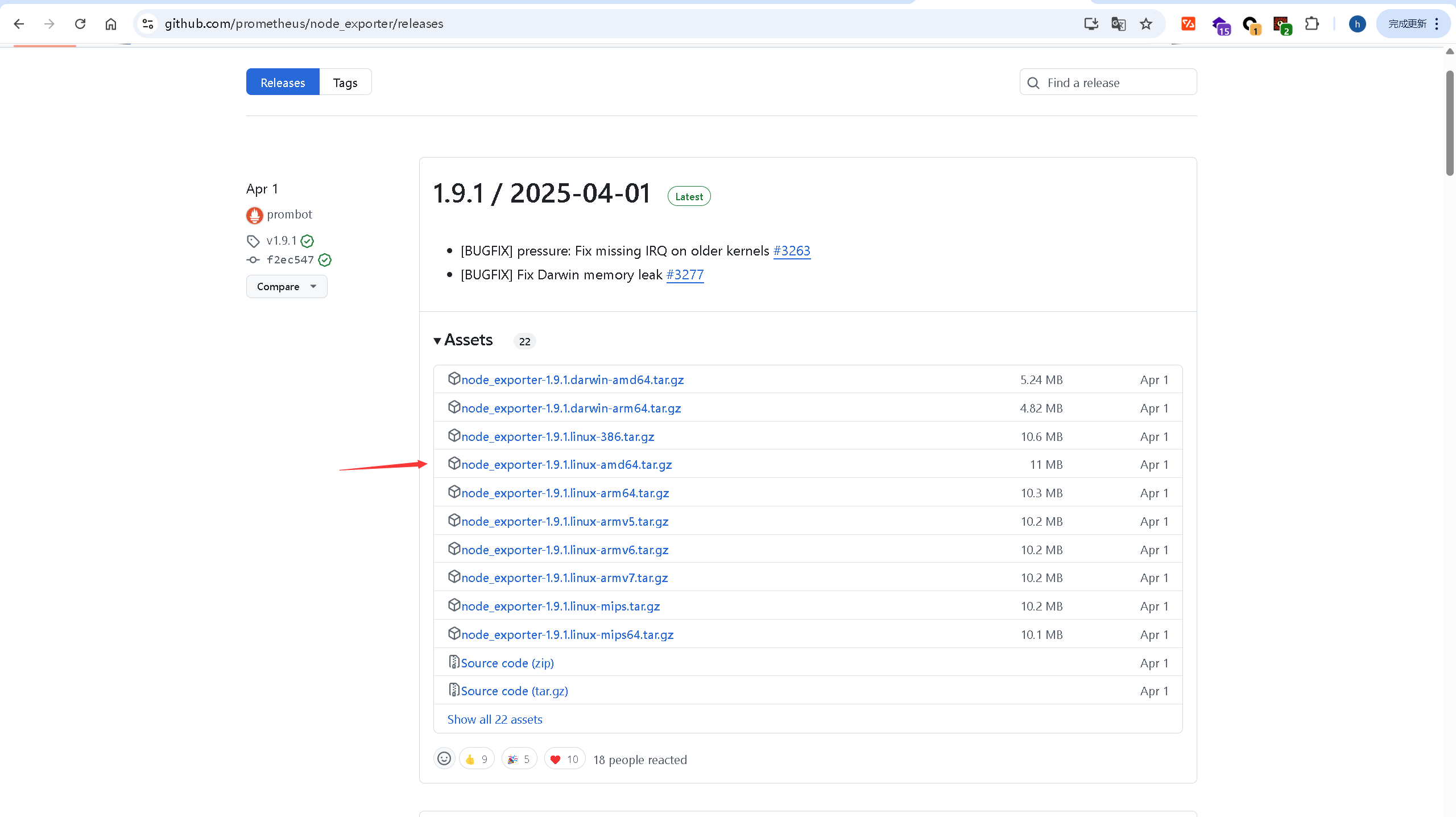Open the browser home page
Viewport: 1456px width, 817px height.
(x=111, y=24)
